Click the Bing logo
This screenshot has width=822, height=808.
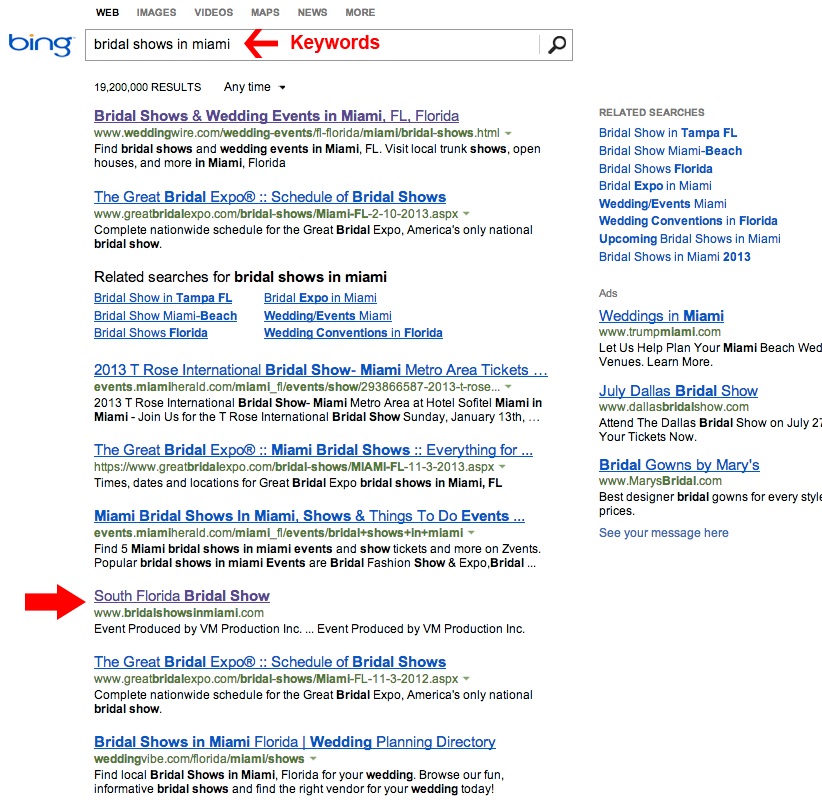click(40, 45)
